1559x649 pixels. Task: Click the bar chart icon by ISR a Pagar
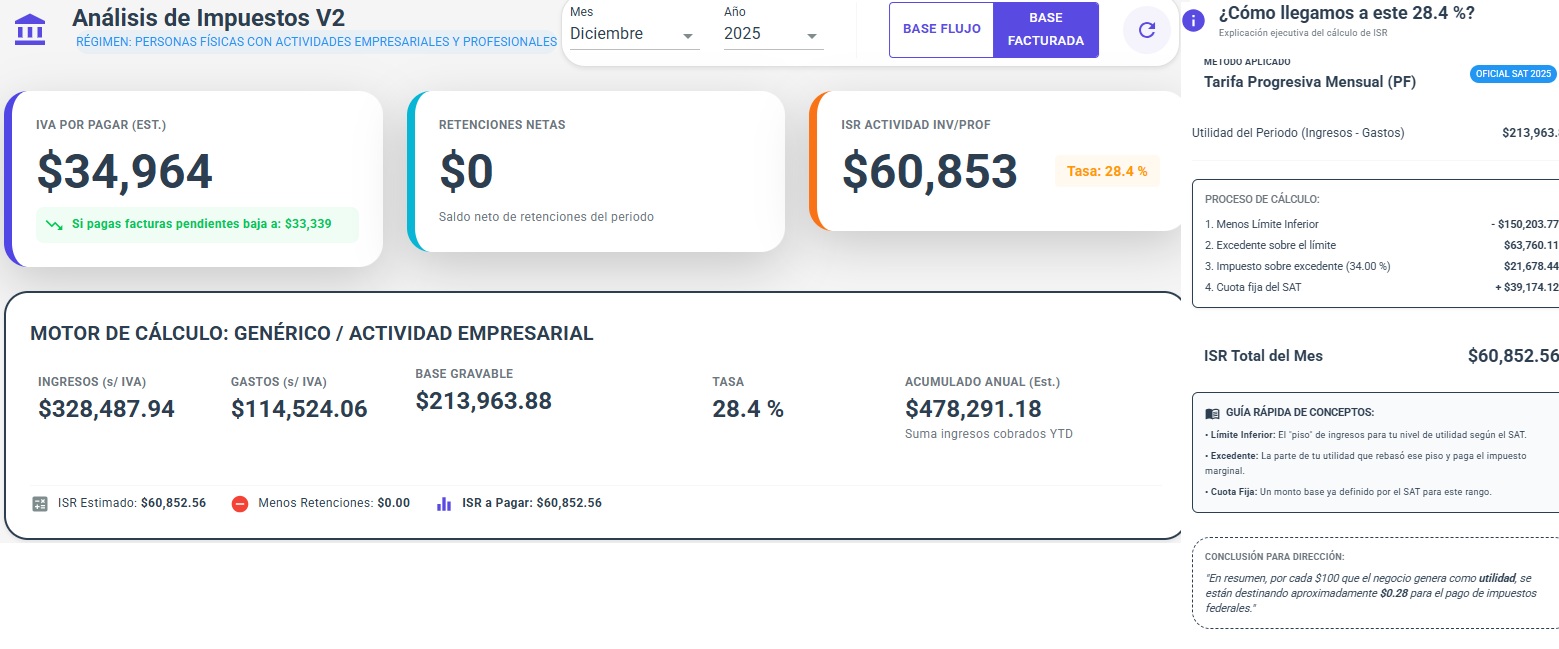pos(444,504)
